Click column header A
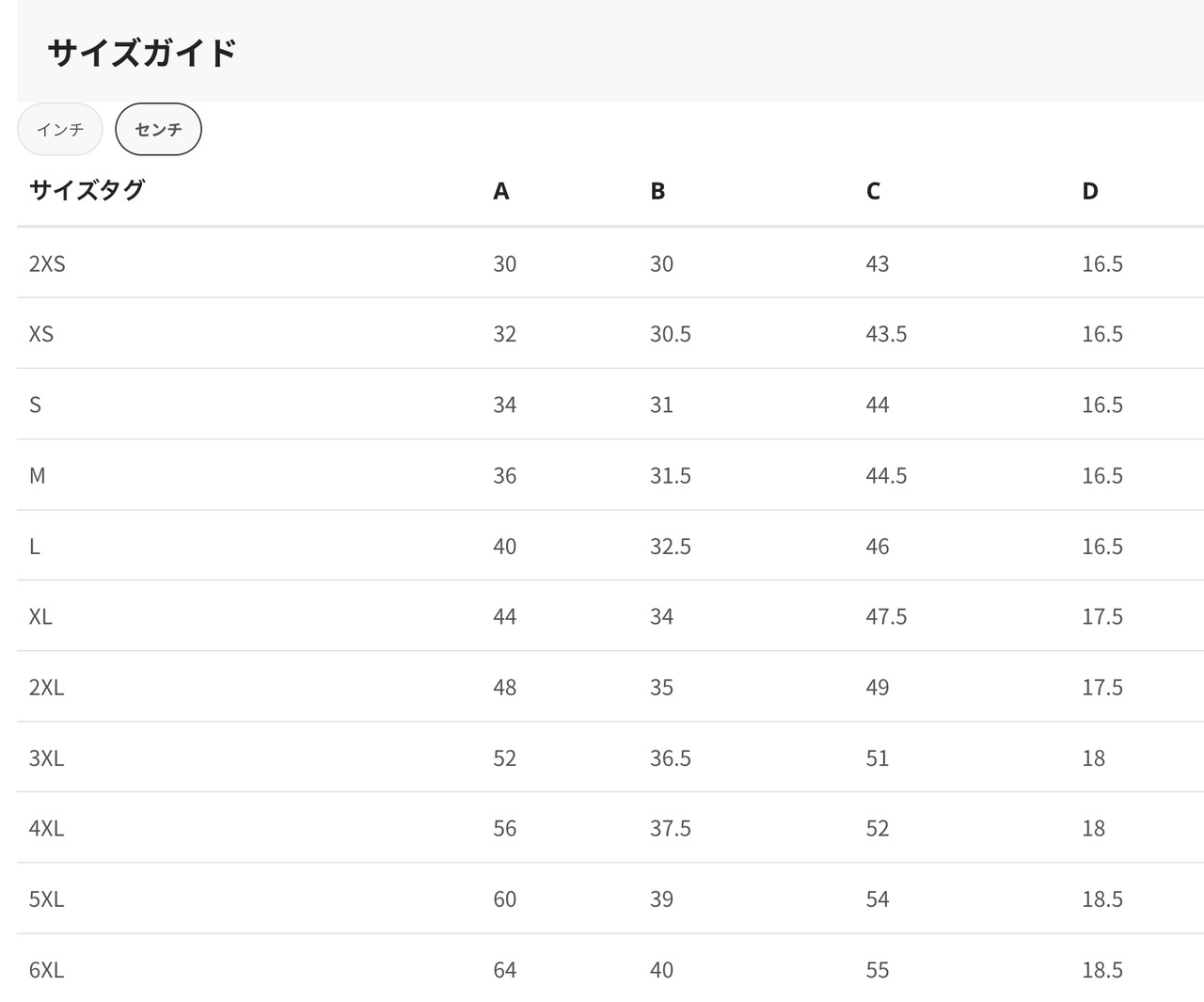The height and width of the screenshot is (1002, 1204). 501,191
